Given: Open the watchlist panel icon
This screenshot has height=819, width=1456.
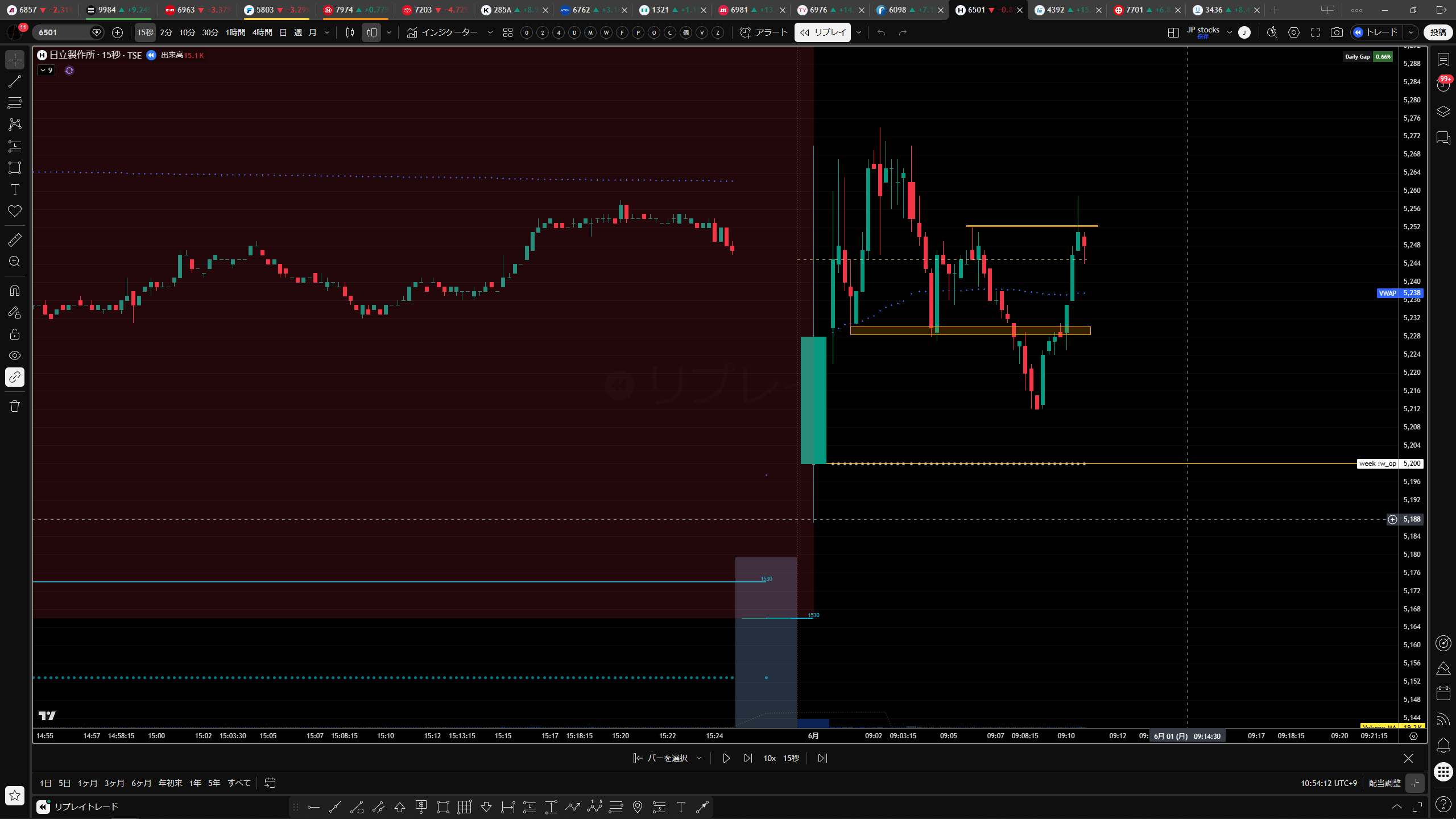Looking at the screenshot, I should tap(1443, 59).
